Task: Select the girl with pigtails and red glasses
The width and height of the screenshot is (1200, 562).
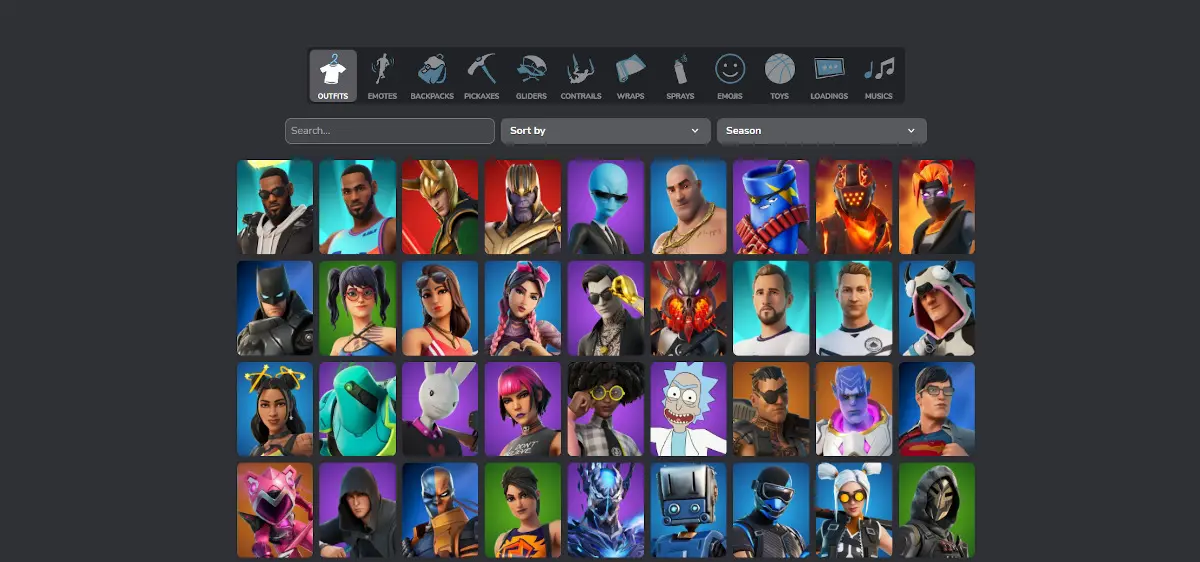Action: (x=357, y=308)
